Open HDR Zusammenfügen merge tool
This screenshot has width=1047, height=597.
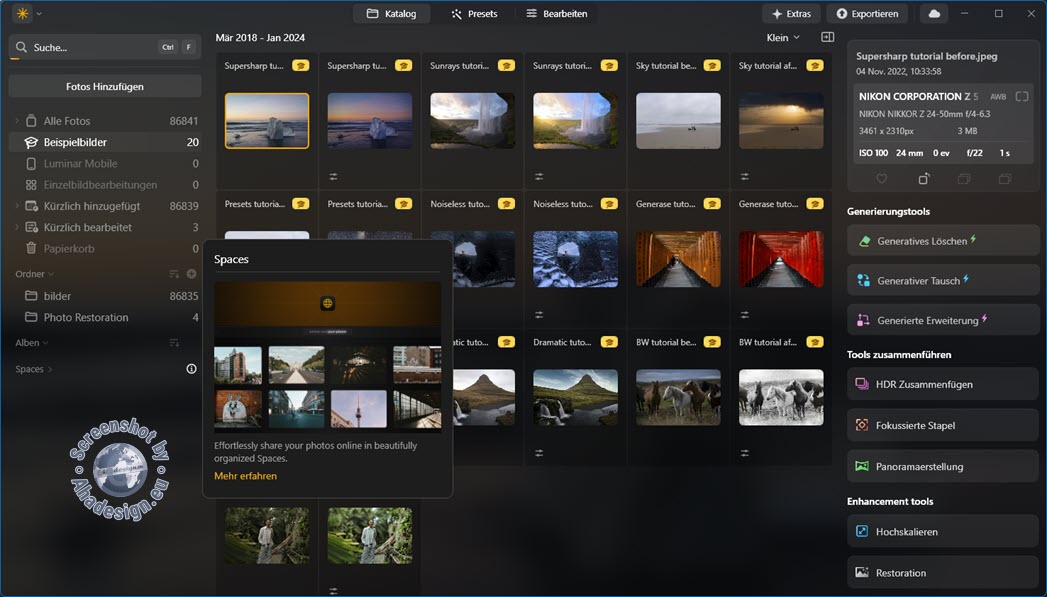pos(943,384)
